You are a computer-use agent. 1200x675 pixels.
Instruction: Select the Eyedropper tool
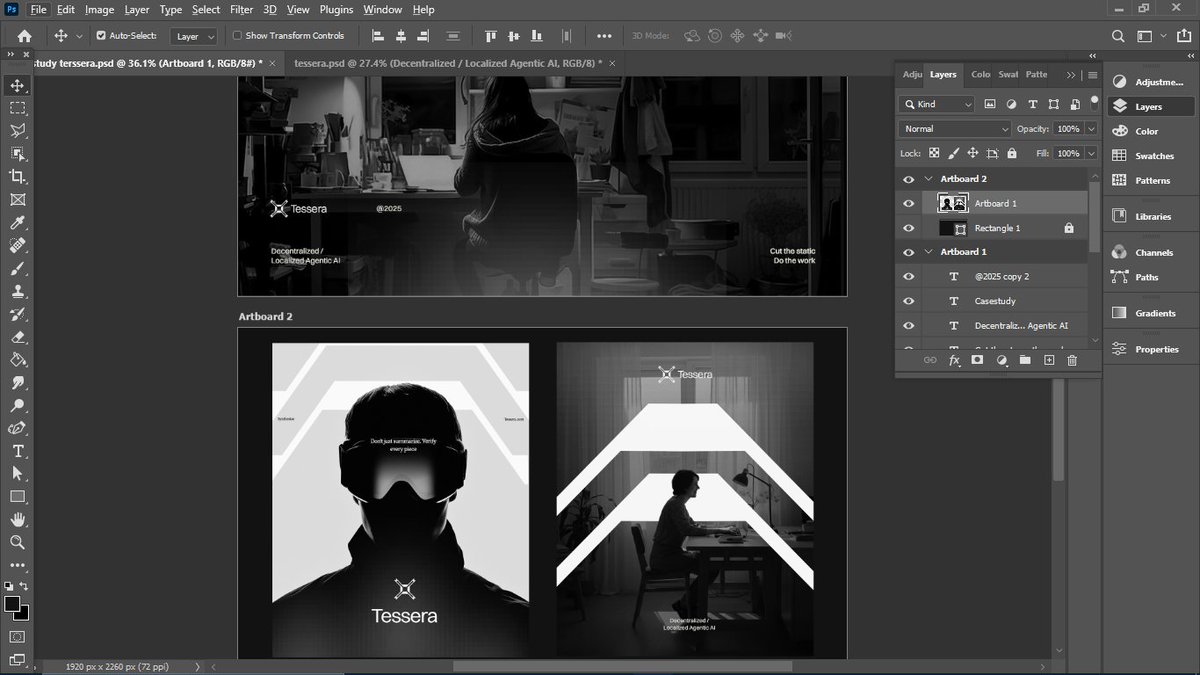pos(17,222)
